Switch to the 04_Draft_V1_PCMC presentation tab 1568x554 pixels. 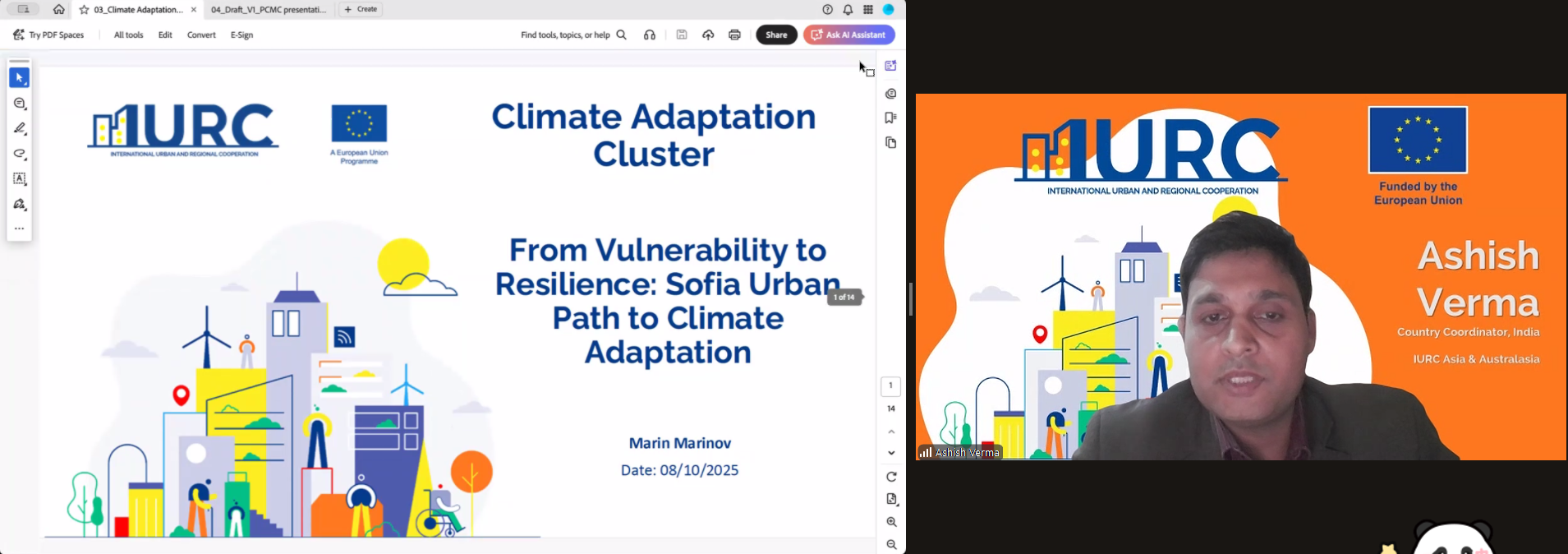[268, 10]
